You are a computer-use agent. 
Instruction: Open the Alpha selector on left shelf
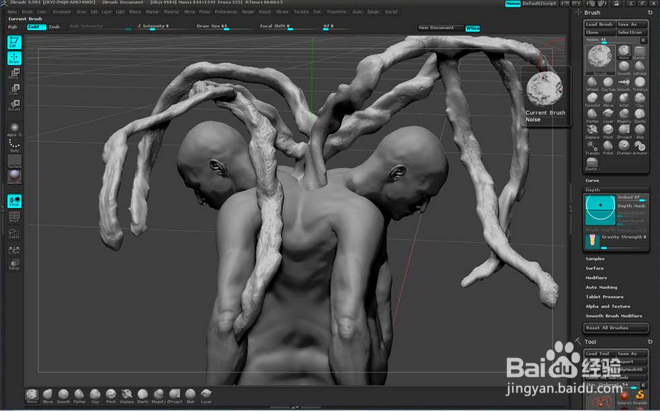point(14,129)
